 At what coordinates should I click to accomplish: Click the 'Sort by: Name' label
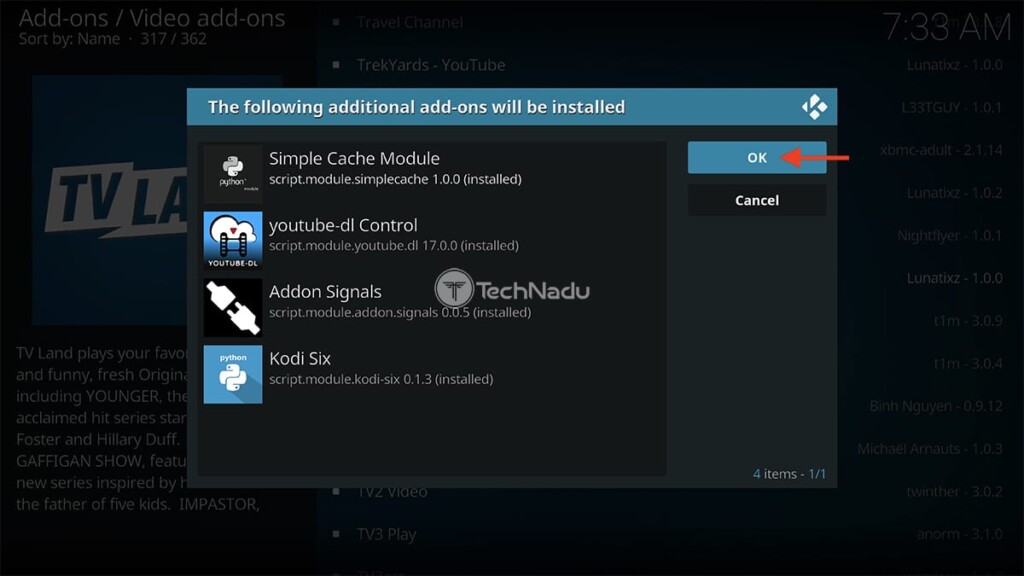click(x=69, y=39)
